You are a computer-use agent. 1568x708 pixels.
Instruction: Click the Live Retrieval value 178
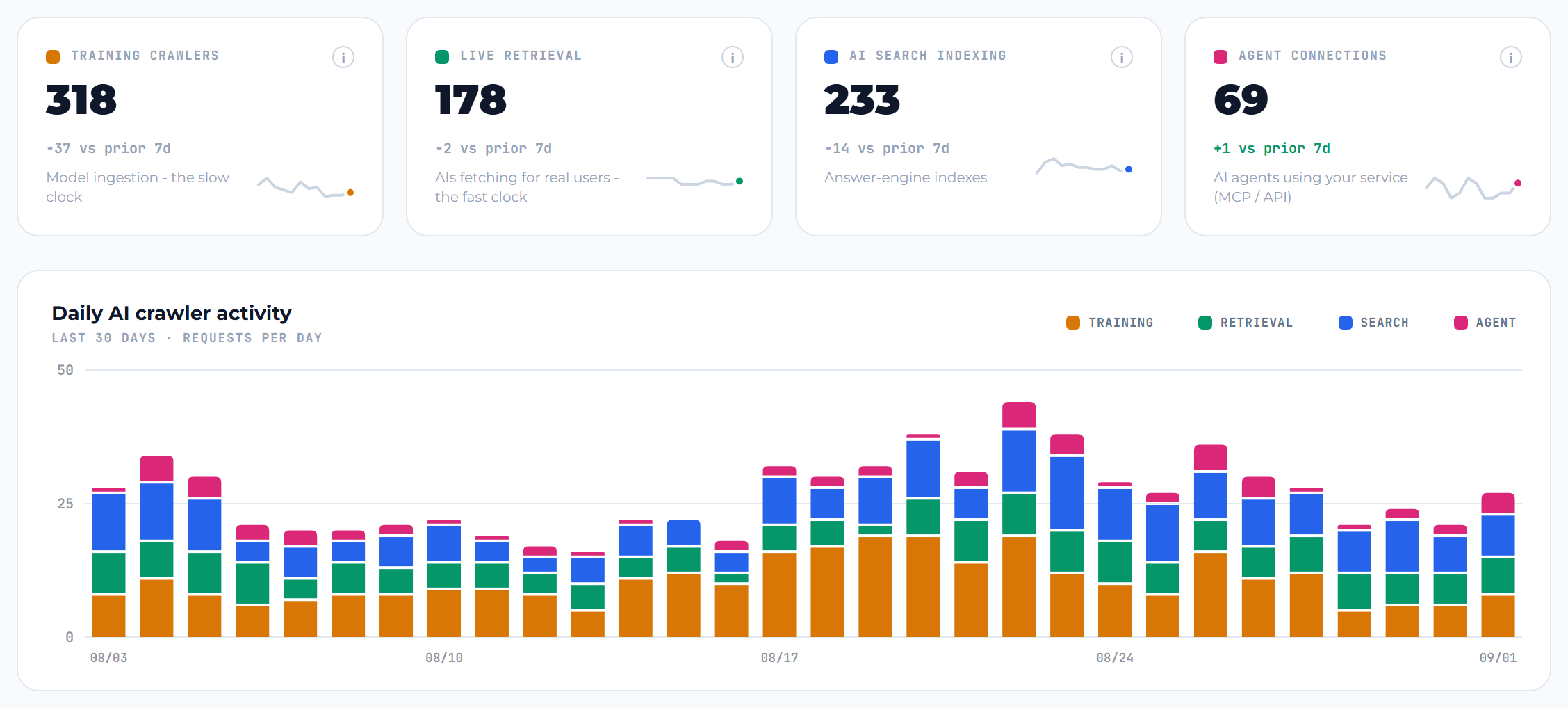(471, 99)
